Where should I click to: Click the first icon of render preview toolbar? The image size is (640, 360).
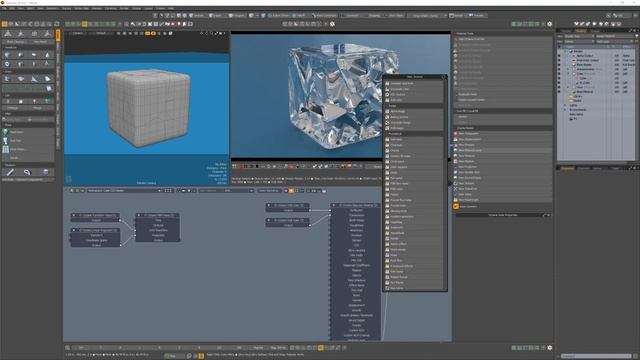coord(234,166)
